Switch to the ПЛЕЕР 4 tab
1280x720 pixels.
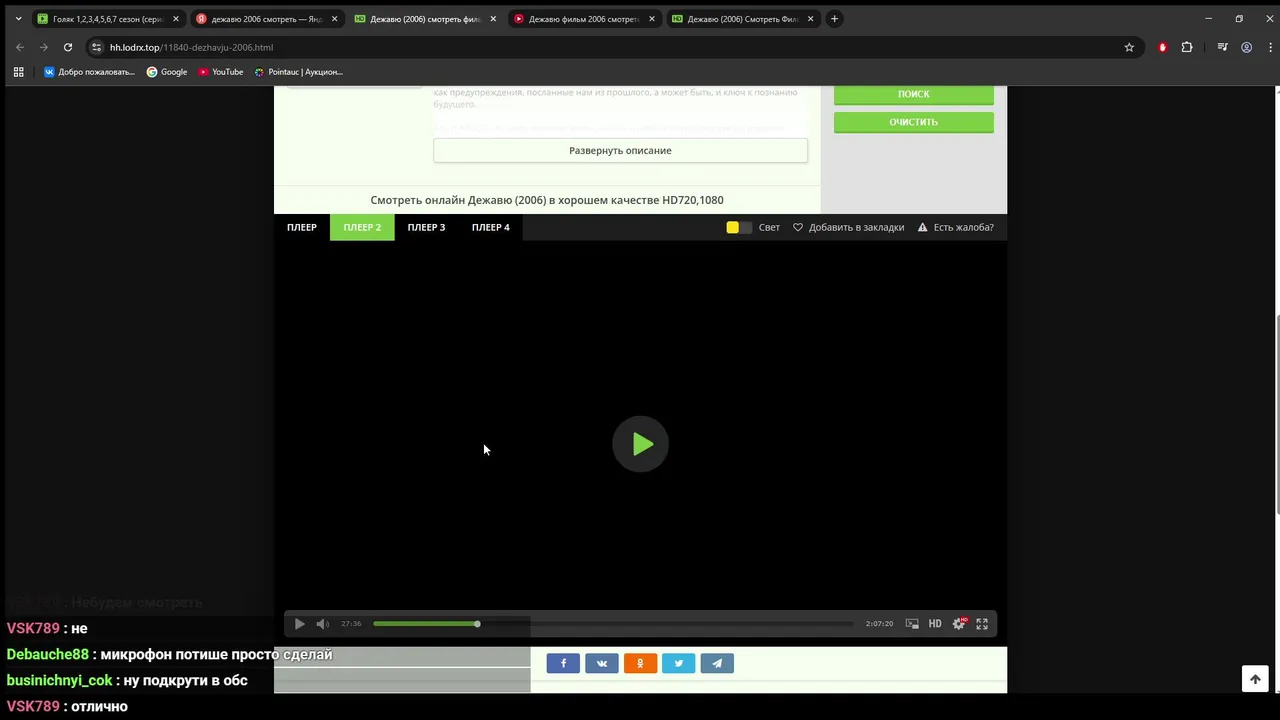[x=490, y=227]
